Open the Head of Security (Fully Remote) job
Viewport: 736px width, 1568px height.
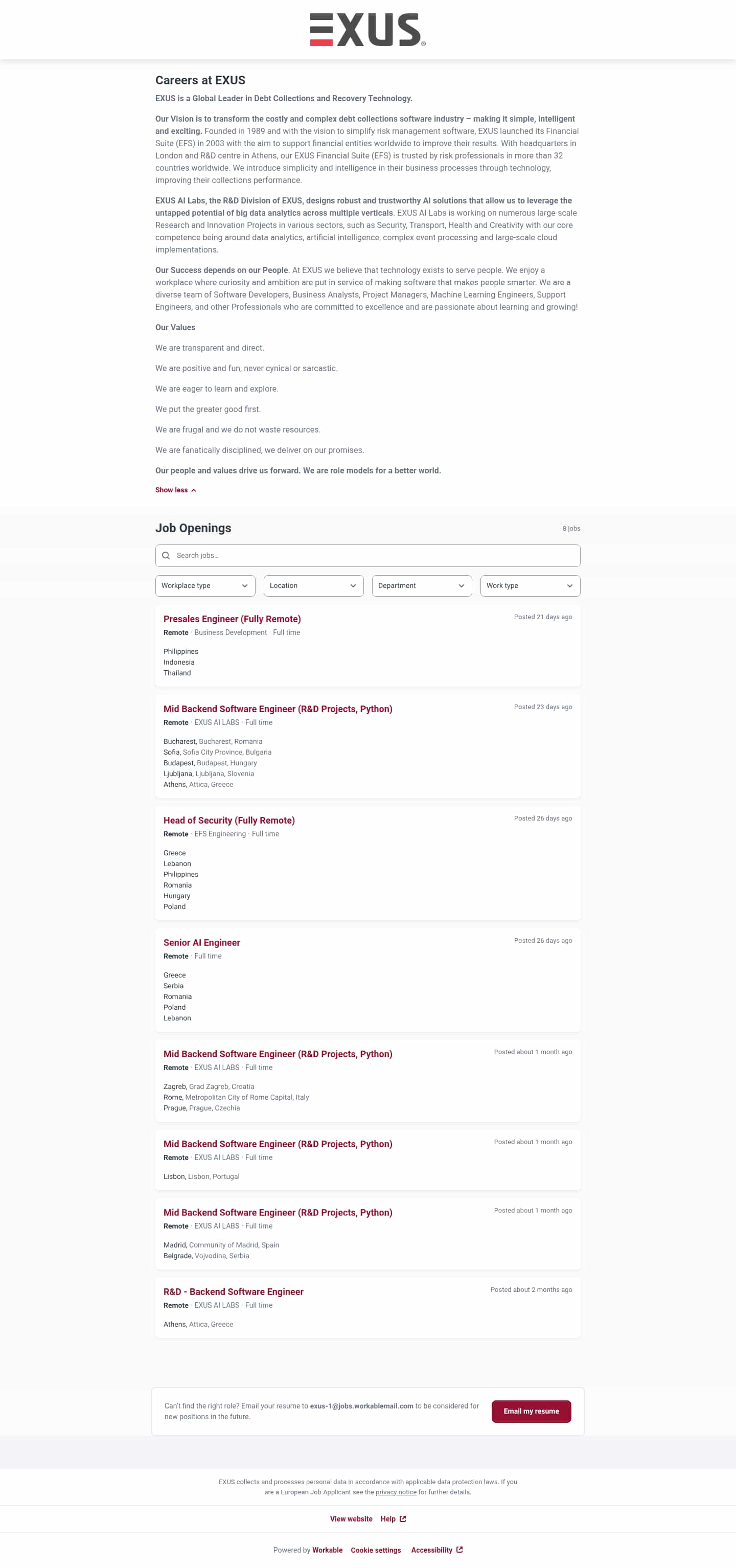click(229, 820)
